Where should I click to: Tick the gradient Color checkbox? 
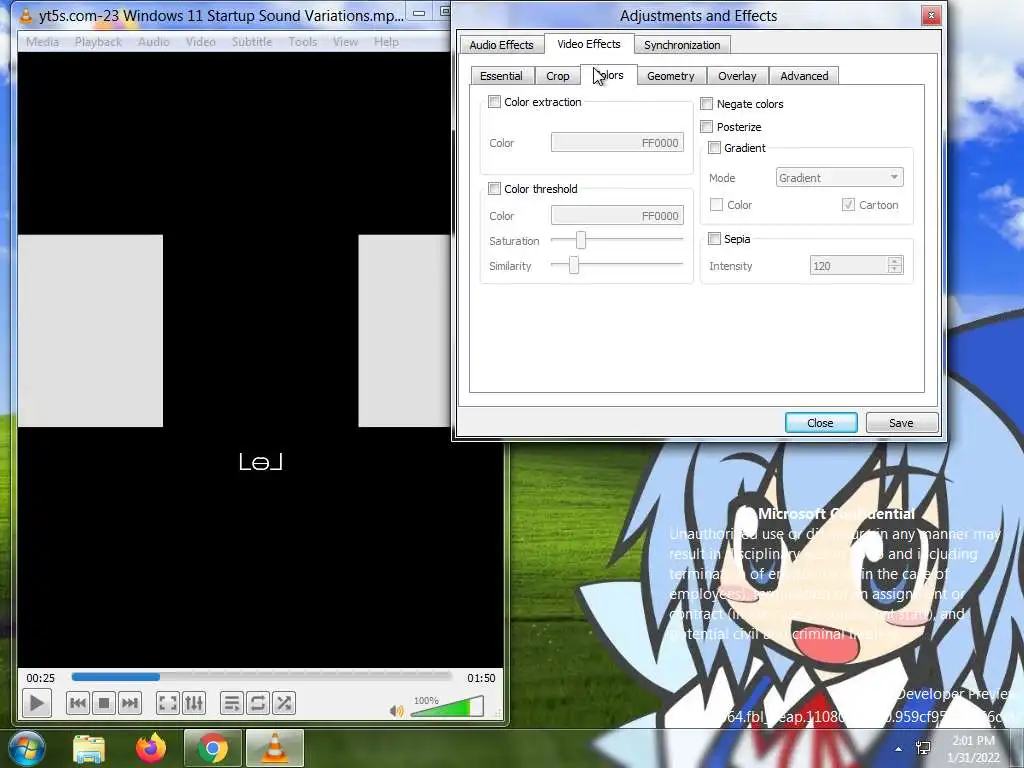click(716, 205)
